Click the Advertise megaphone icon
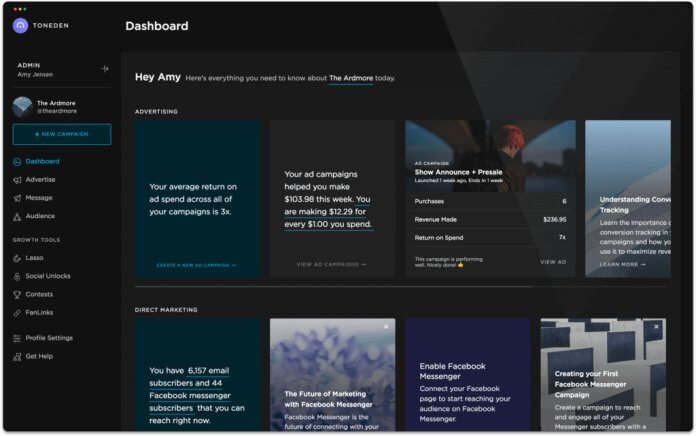Image resolution: width=696 pixels, height=436 pixels. tap(17, 180)
